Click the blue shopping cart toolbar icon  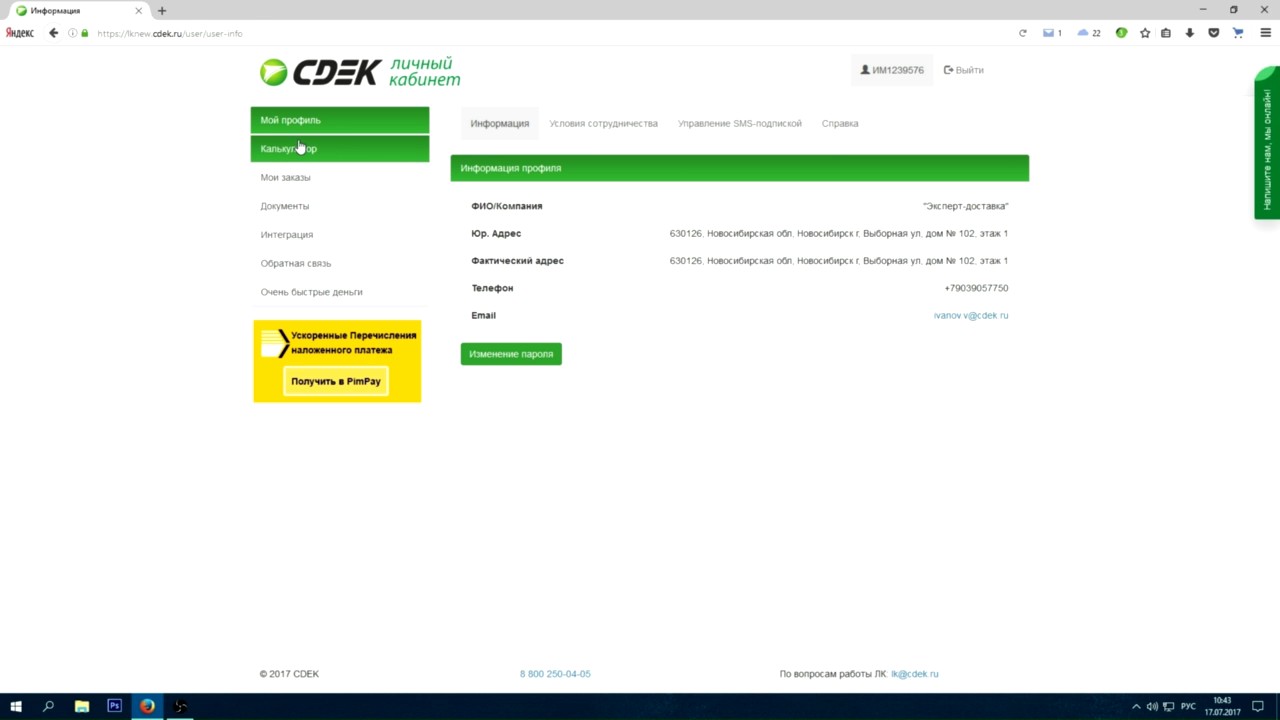point(1238,33)
